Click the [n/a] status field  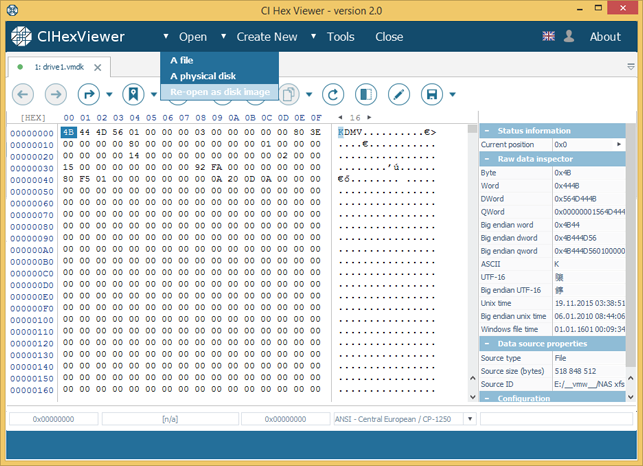[x=170, y=419]
